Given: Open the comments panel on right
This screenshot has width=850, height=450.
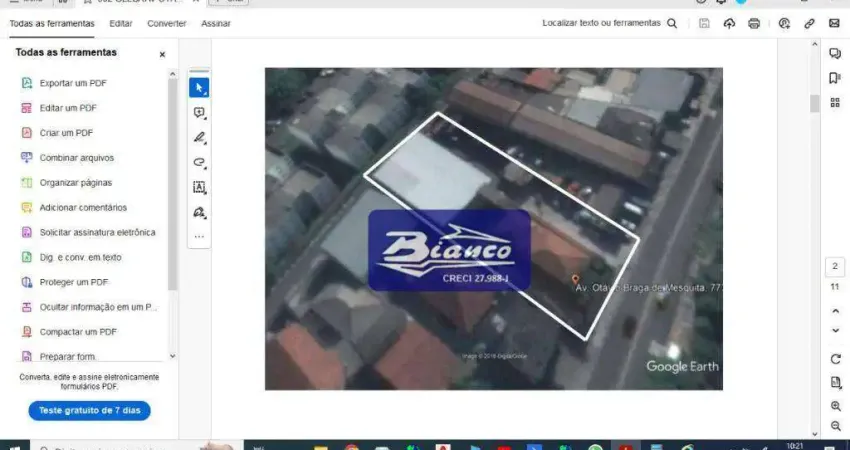Looking at the screenshot, I should (835, 53).
